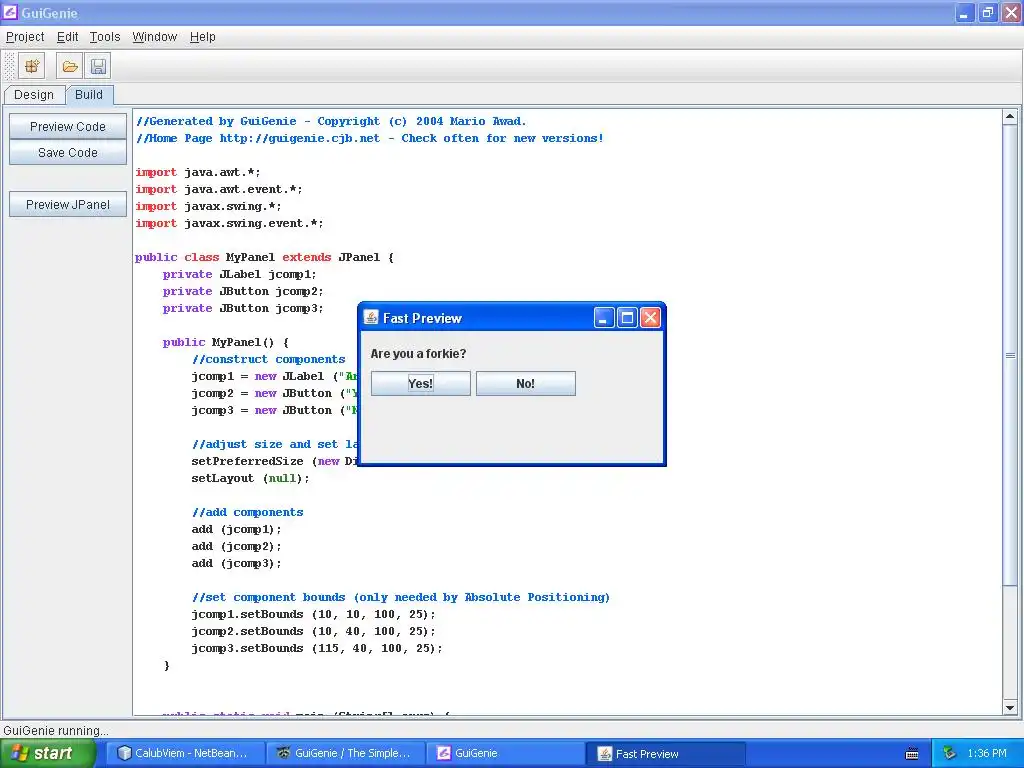Switch to GuiGenie / The Simple taskbar item
The height and width of the screenshot is (768, 1024).
tap(345, 753)
